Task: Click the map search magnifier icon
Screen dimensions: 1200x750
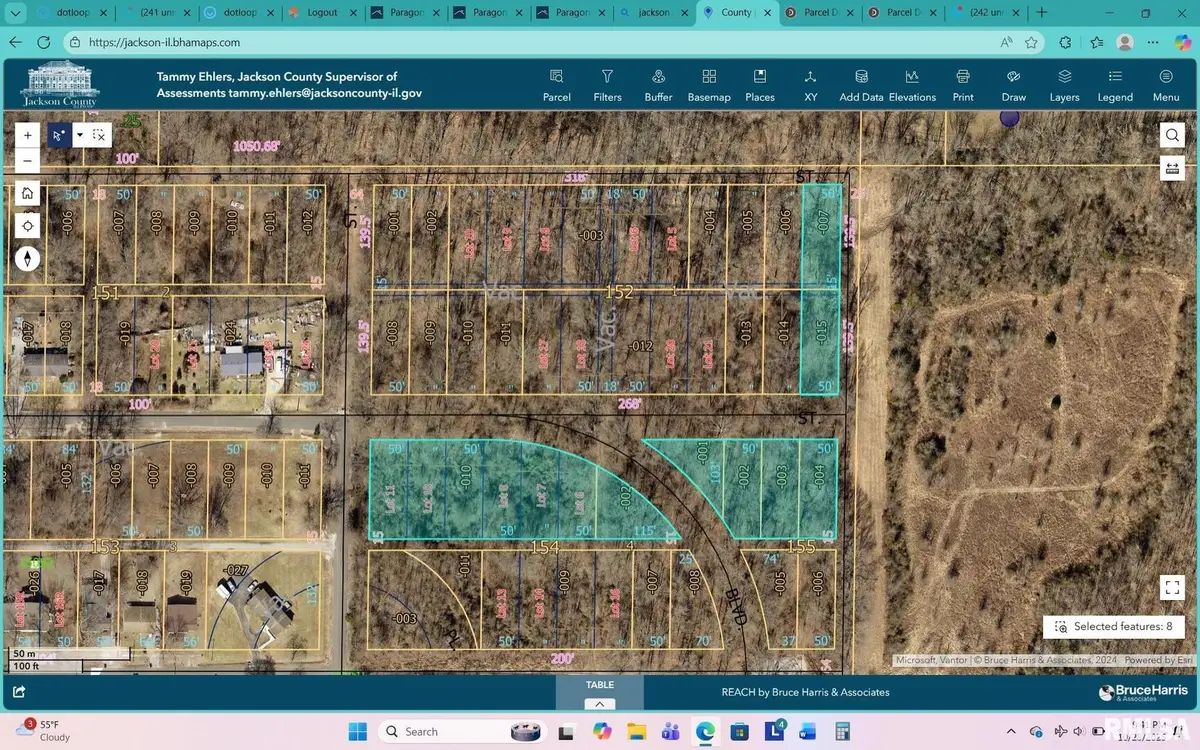Action: [1172, 134]
